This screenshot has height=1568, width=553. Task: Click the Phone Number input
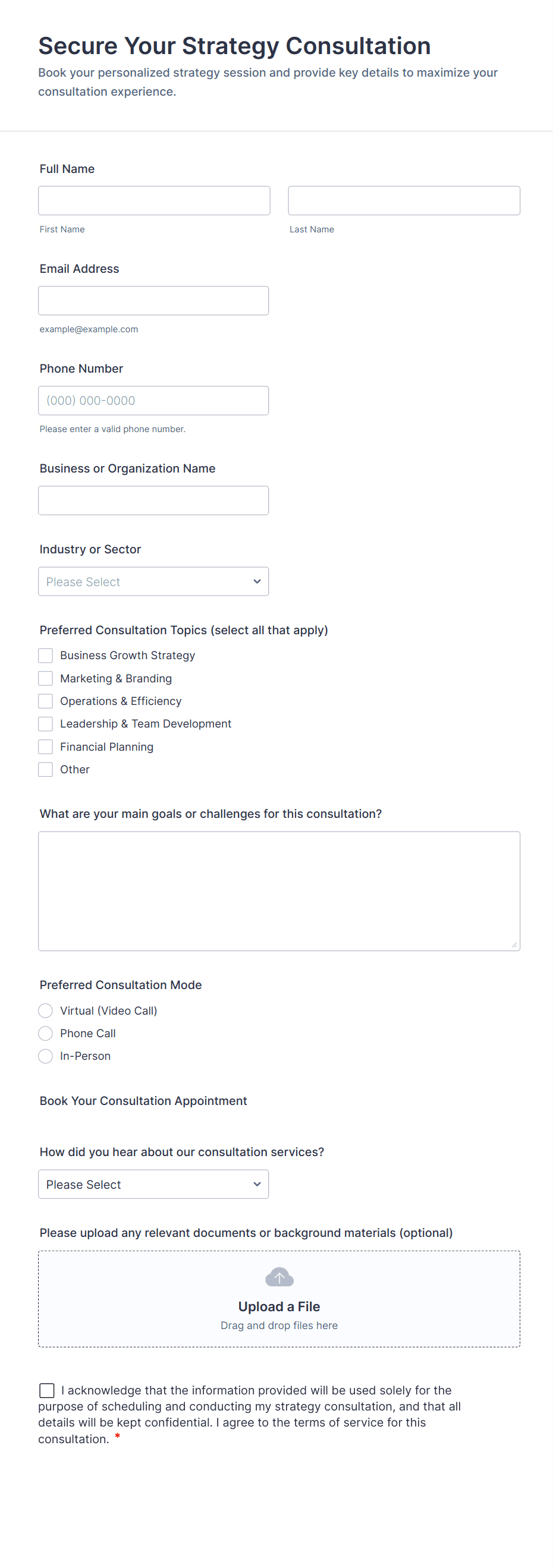(153, 401)
